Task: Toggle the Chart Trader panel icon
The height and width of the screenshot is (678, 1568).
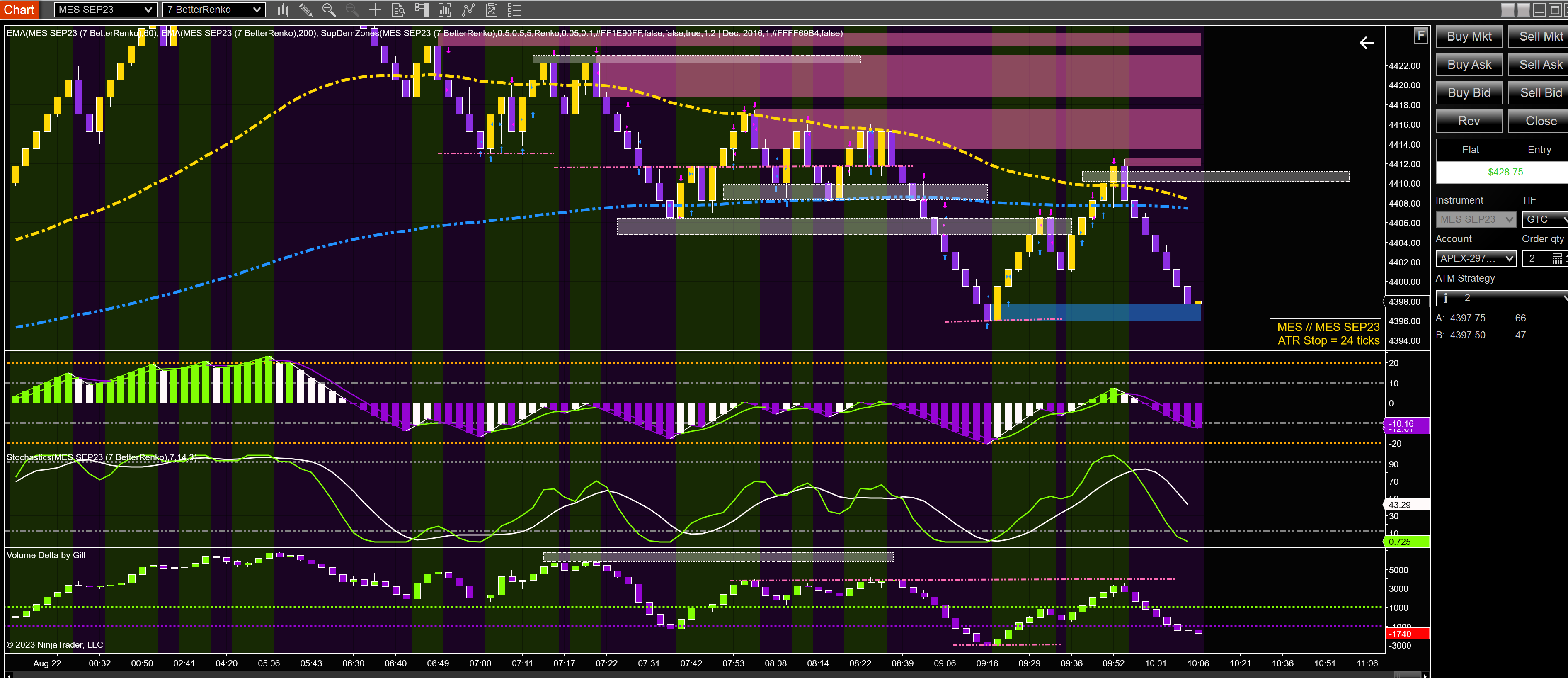Action: pyautogui.click(x=421, y=10)
